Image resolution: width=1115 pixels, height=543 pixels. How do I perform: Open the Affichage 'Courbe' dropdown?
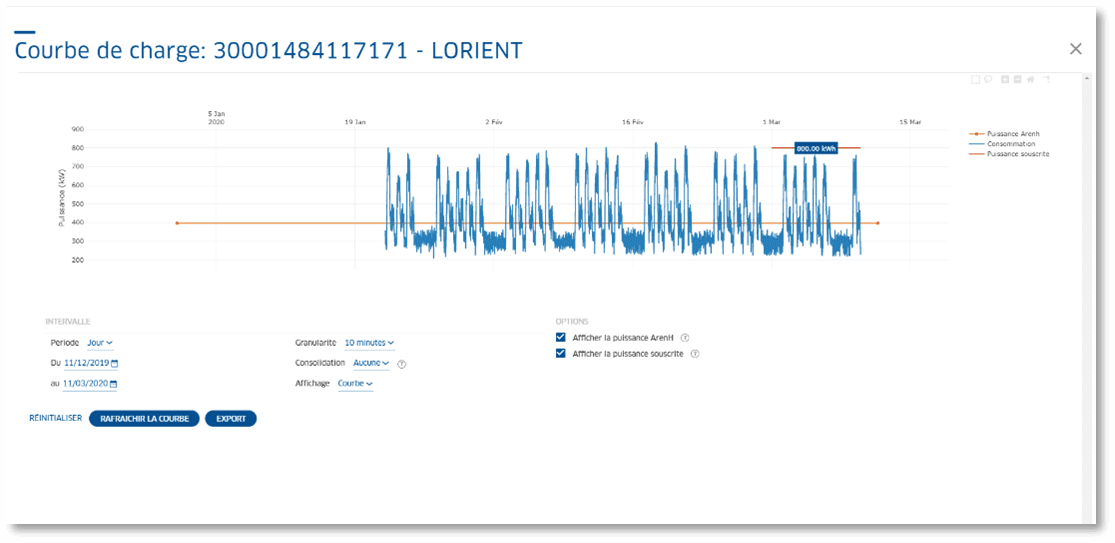(x=355, y=383)
